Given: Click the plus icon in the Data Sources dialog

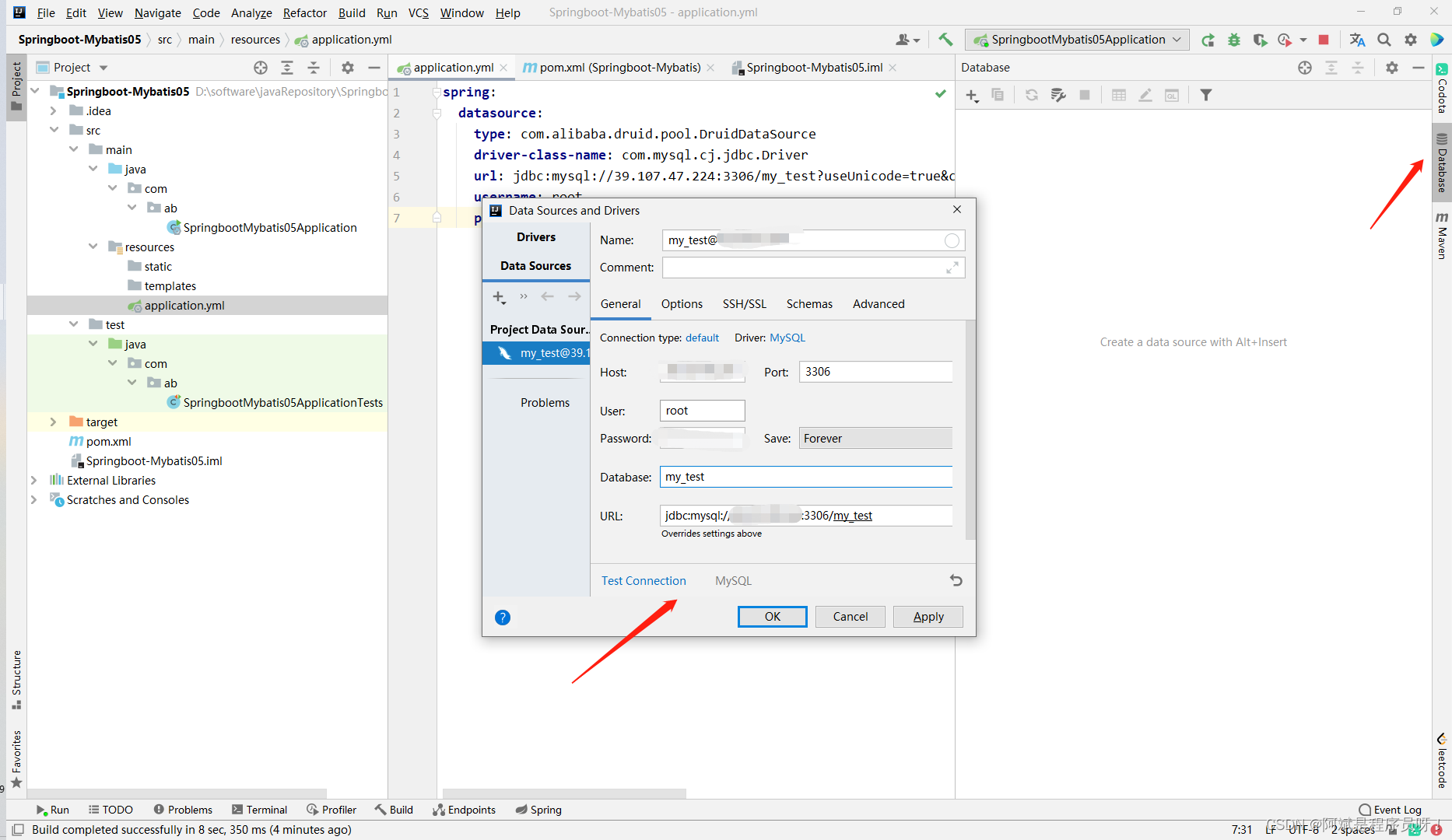Looking at the screenshot, I should pyautogui.click(x=499, y=296).
